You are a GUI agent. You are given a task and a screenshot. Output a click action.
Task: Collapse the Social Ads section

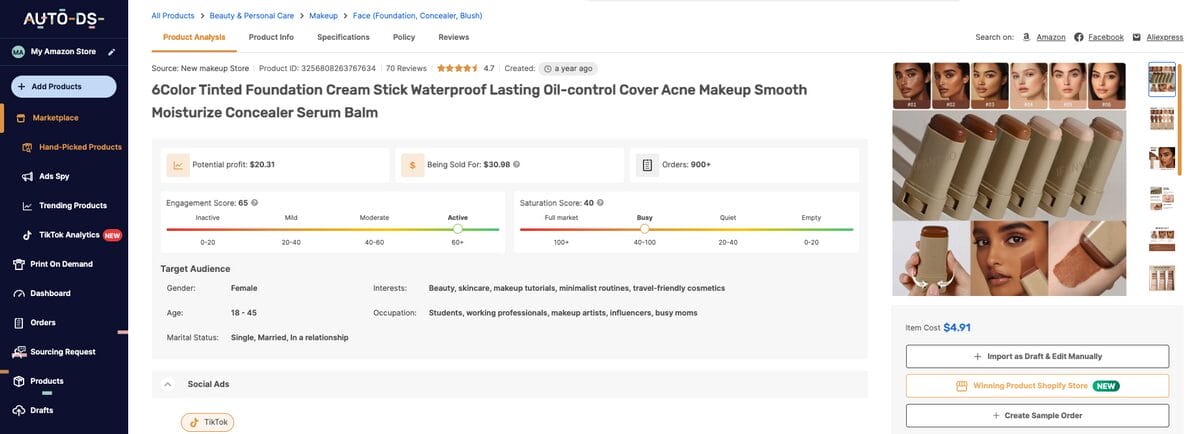tap(168, 384)
